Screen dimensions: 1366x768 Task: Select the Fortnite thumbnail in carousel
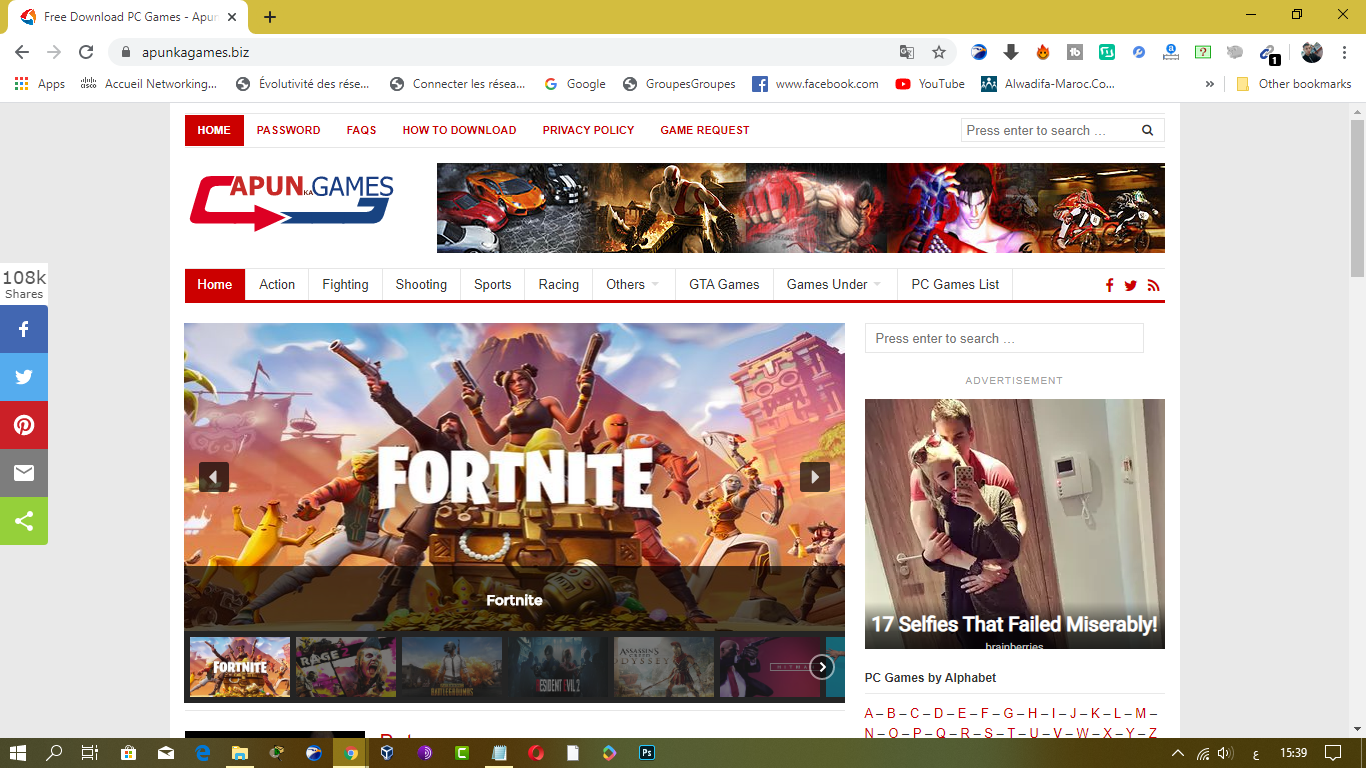(x=240, y=667)
